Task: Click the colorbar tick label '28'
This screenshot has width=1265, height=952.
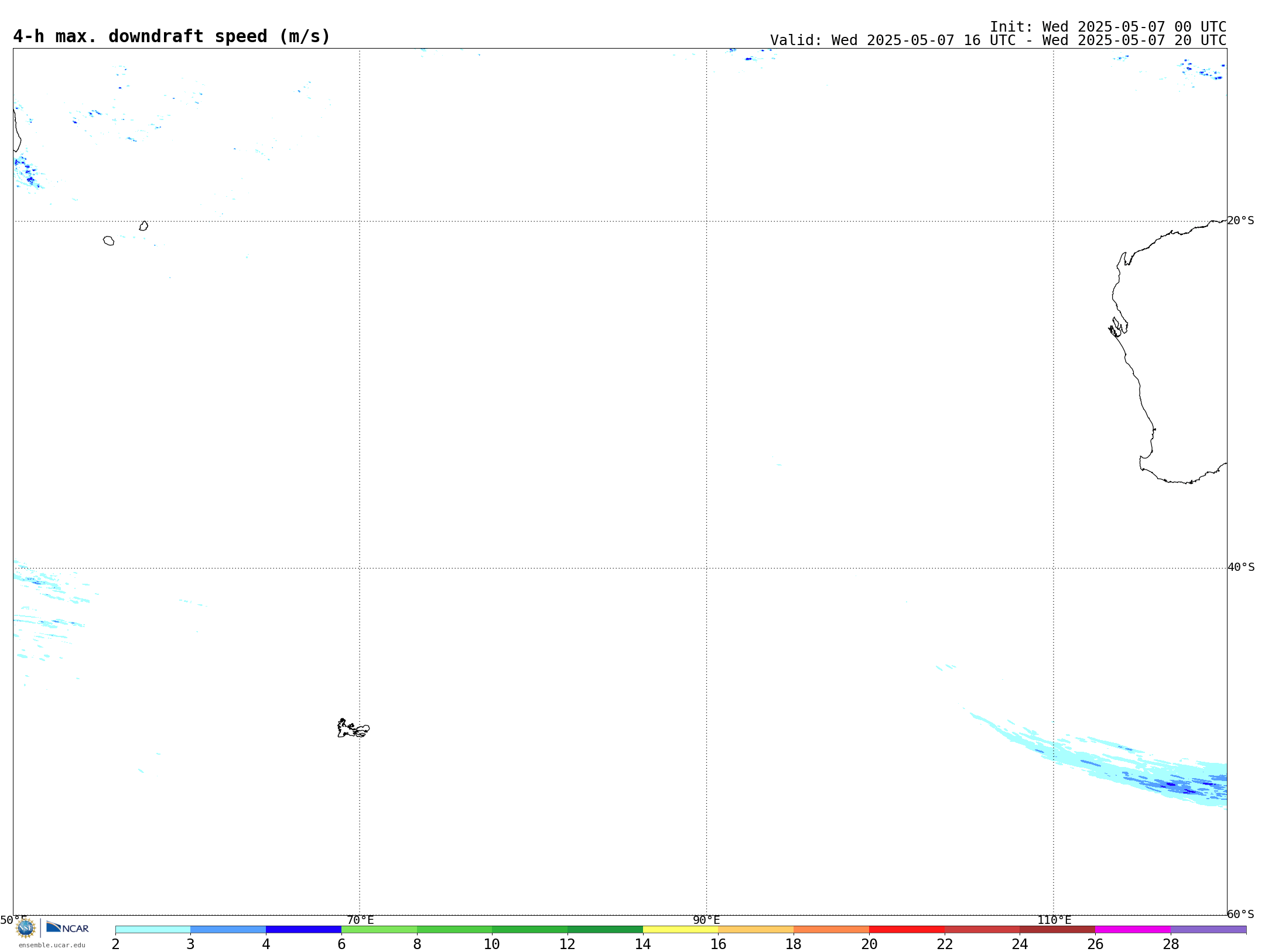Action: 1171,944
